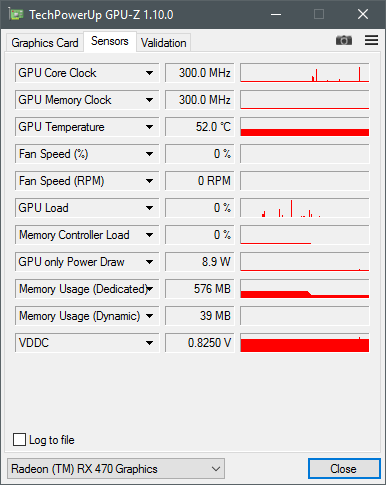Minimize the GPU-Z window

(x=276, y=14)
